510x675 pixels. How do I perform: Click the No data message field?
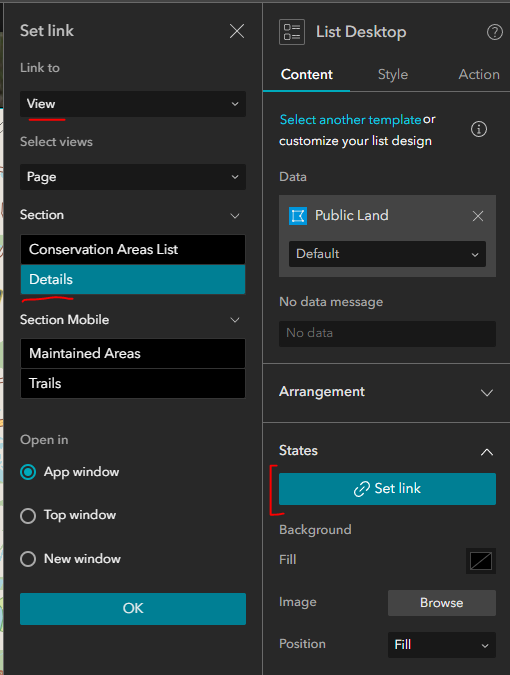click(387, 334)
